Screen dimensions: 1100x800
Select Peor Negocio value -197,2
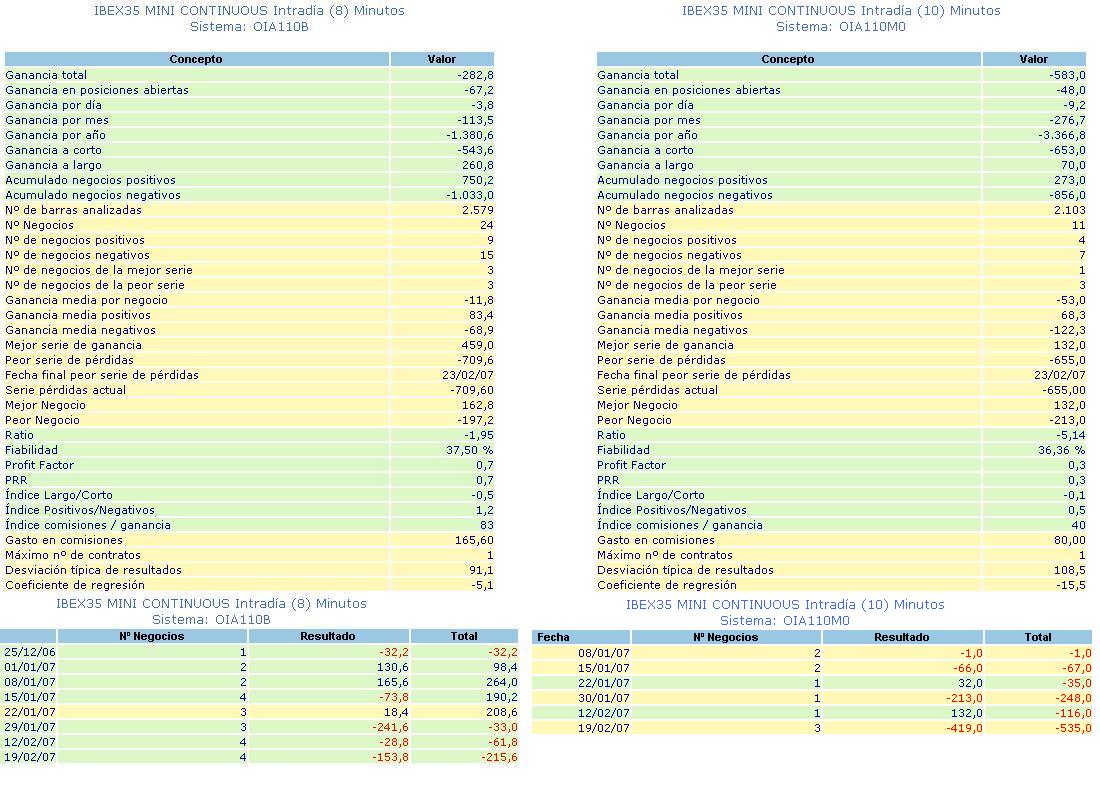(475, 420)
